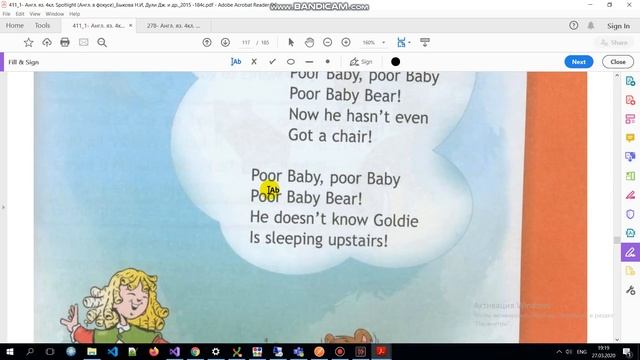
Task: Select the line annotation tool
Action: (309, 62)
